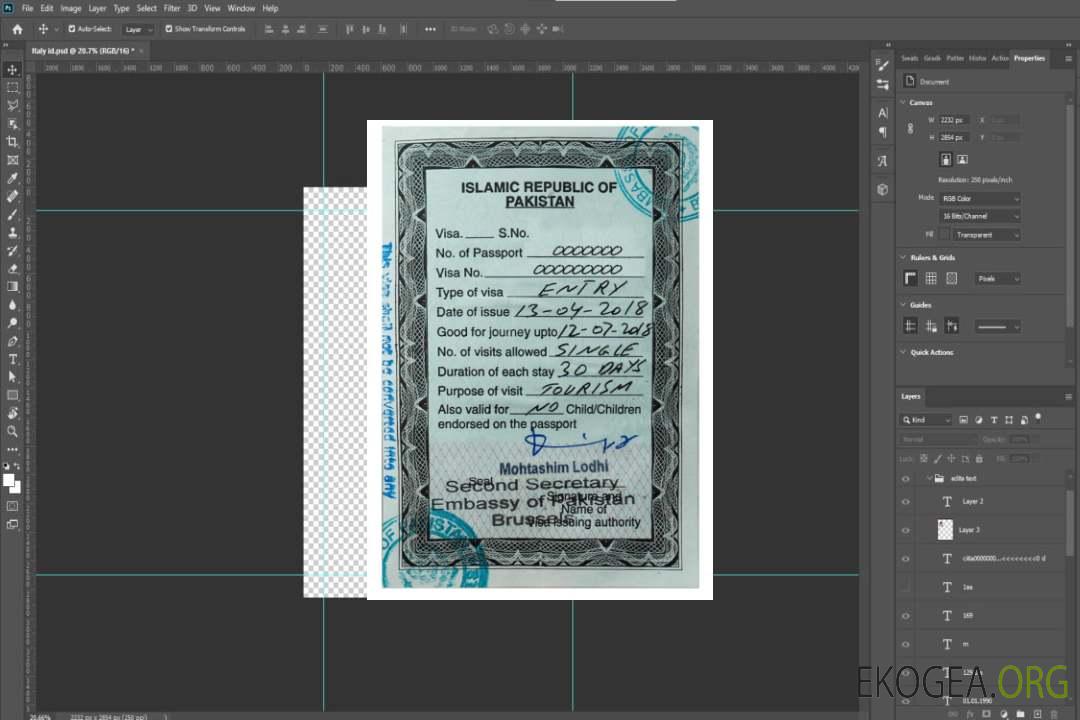
Task: Set canvas to landscape orientation
Action: tap(962, 159)
